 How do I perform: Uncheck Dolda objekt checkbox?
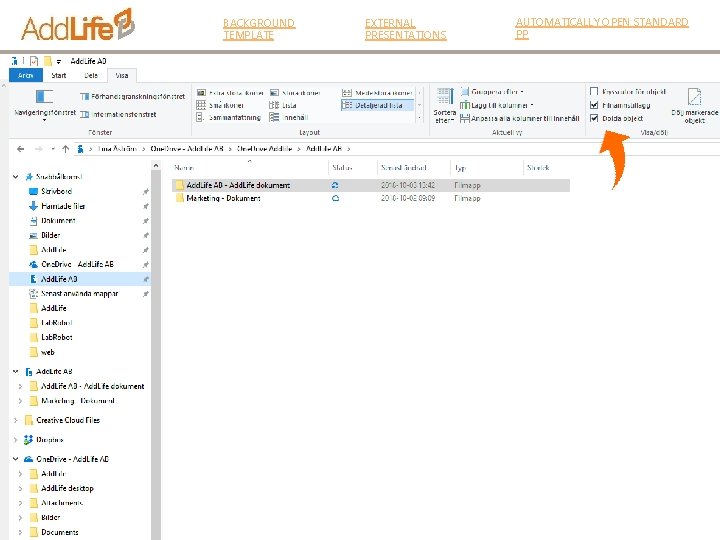(594, 118)
